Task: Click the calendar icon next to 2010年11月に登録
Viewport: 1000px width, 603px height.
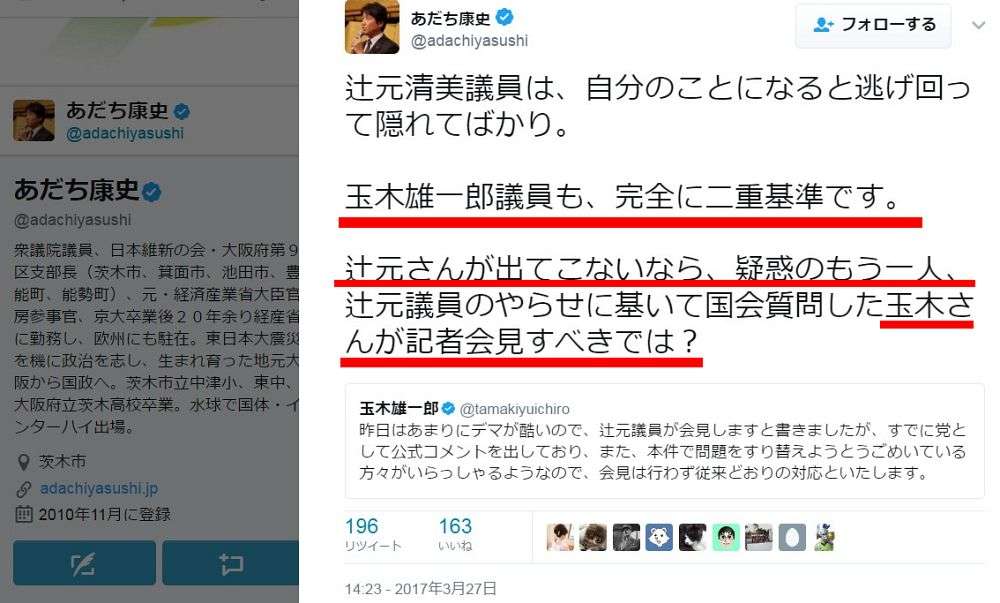Action: [x=24, y=514]
